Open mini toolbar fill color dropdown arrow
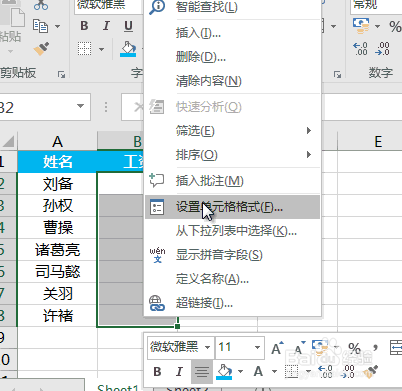The width and height of the screenshot is (402, 391). coord(240,371)
